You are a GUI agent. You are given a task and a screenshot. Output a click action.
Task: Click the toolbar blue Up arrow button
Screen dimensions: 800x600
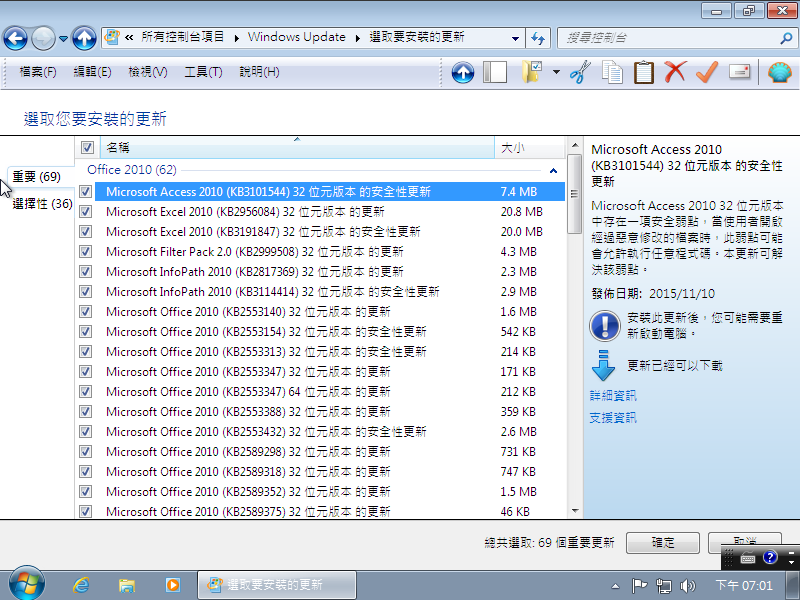click(x=463, y=72)
